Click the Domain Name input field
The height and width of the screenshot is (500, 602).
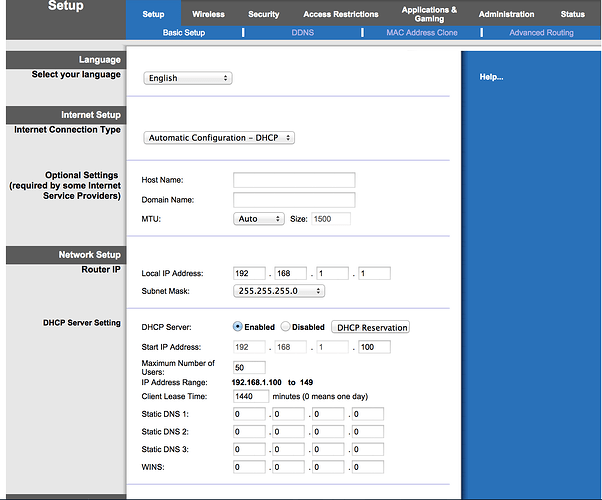coord(294,200)
